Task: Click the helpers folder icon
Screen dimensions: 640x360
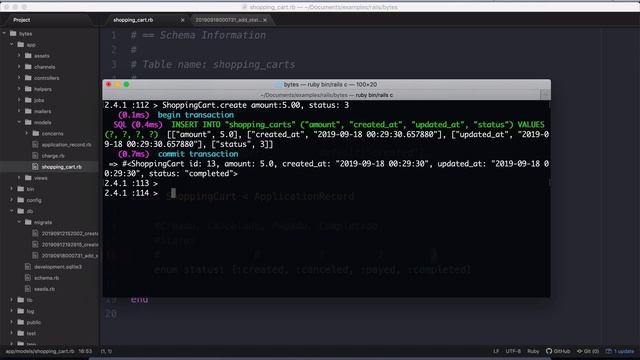Action: click(28, 89)
